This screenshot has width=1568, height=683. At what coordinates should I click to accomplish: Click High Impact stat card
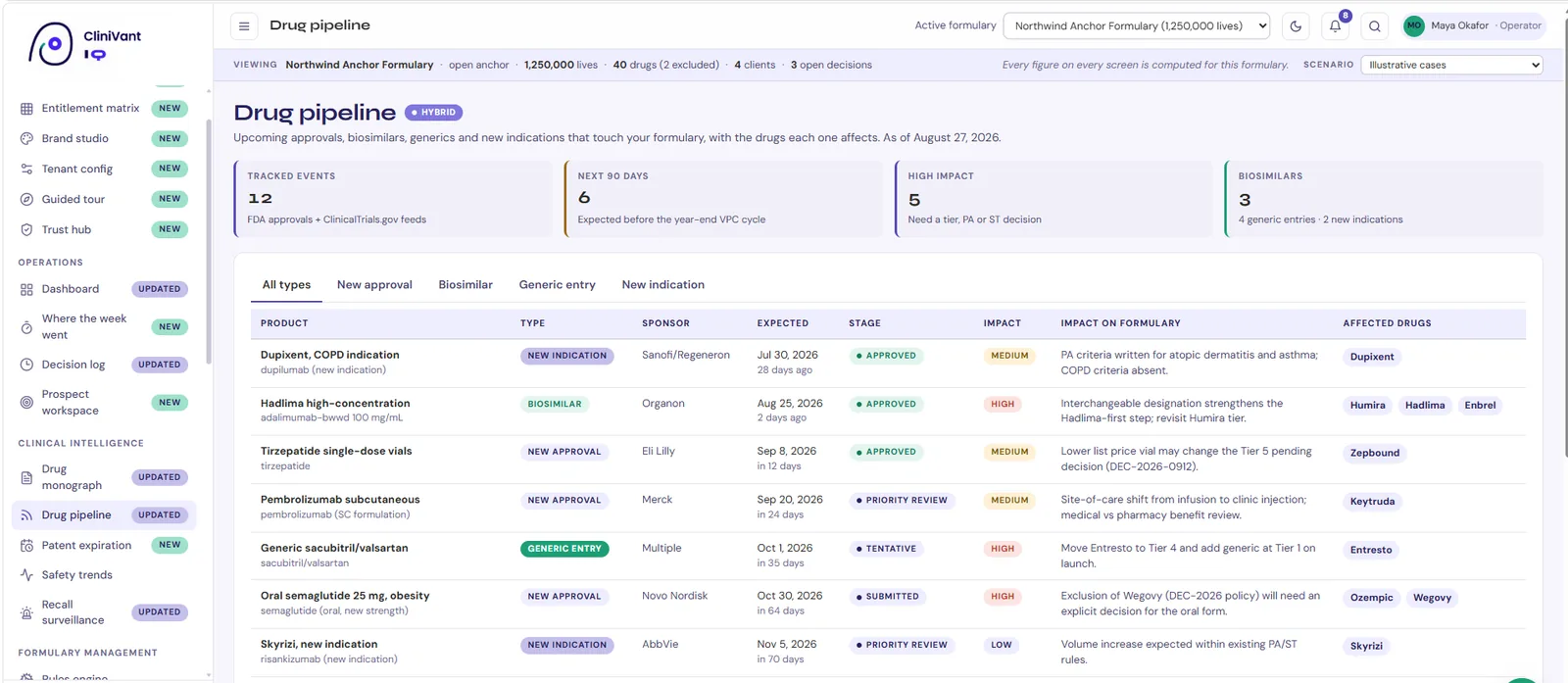click(x=1053, y=199)
